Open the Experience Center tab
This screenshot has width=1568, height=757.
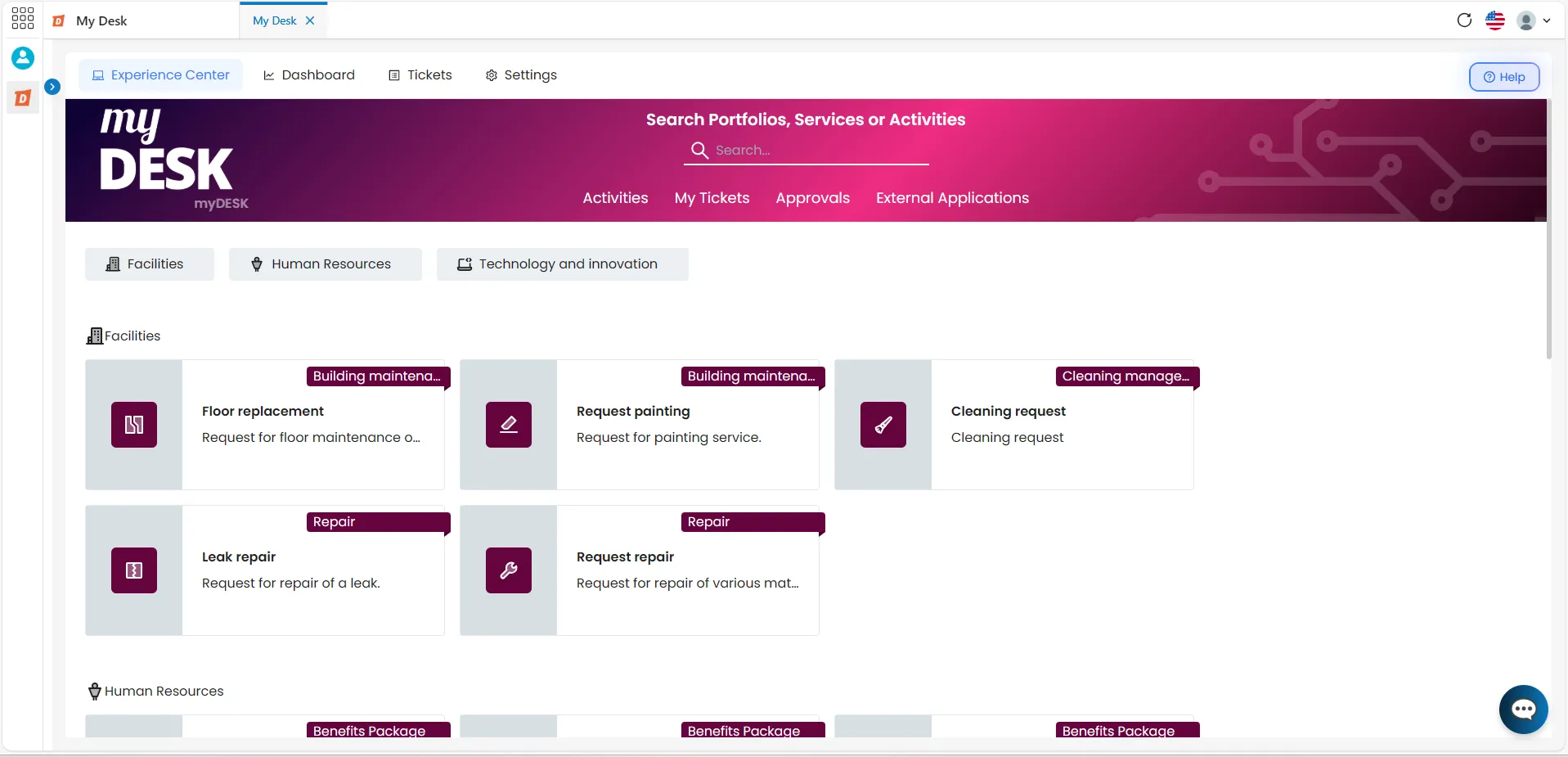[161, 74]
